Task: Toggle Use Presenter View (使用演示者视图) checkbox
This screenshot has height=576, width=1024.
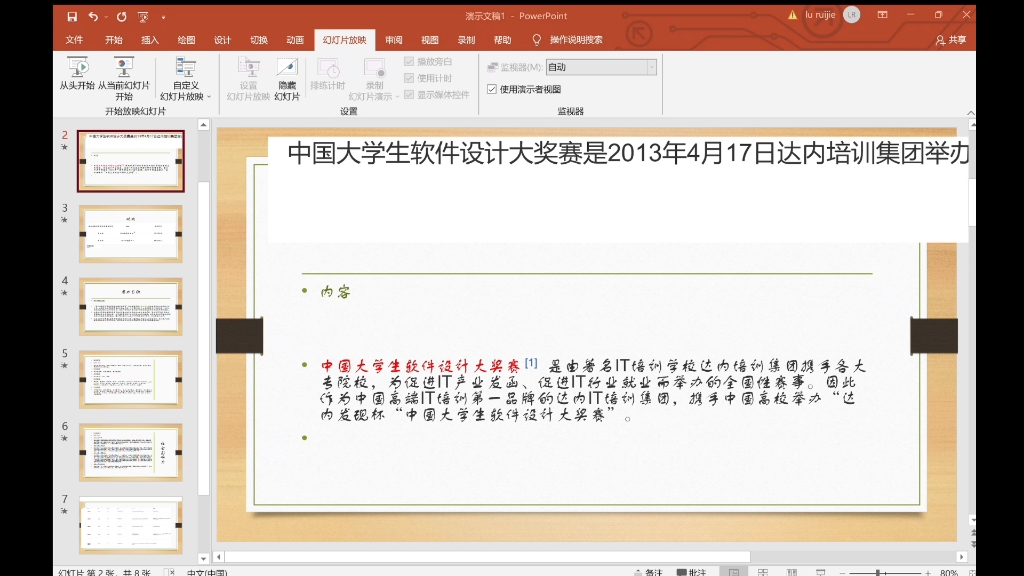Action: click(492, 89)
